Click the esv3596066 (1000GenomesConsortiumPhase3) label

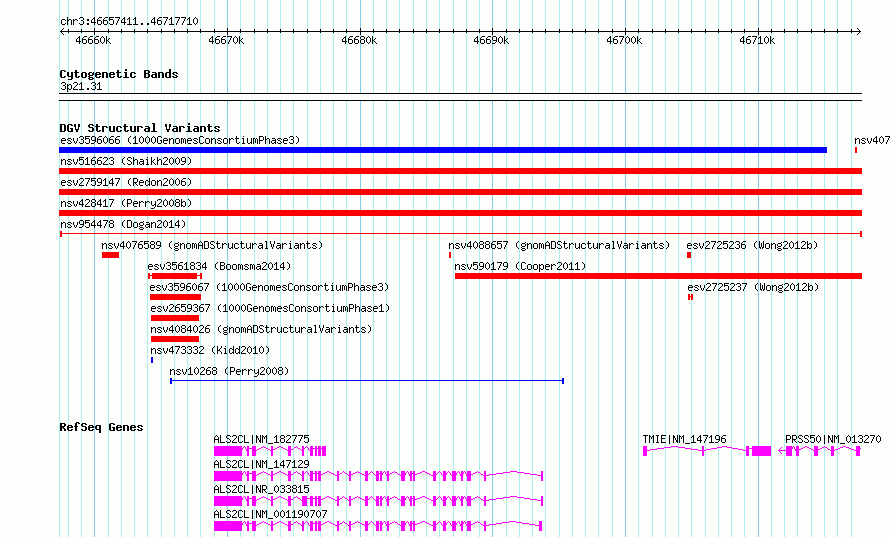click(x=180, y=140)
